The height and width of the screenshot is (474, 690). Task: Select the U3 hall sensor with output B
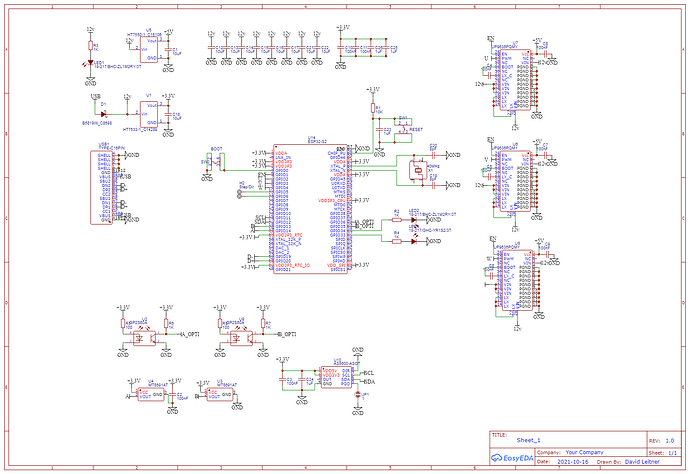[220, 394]
